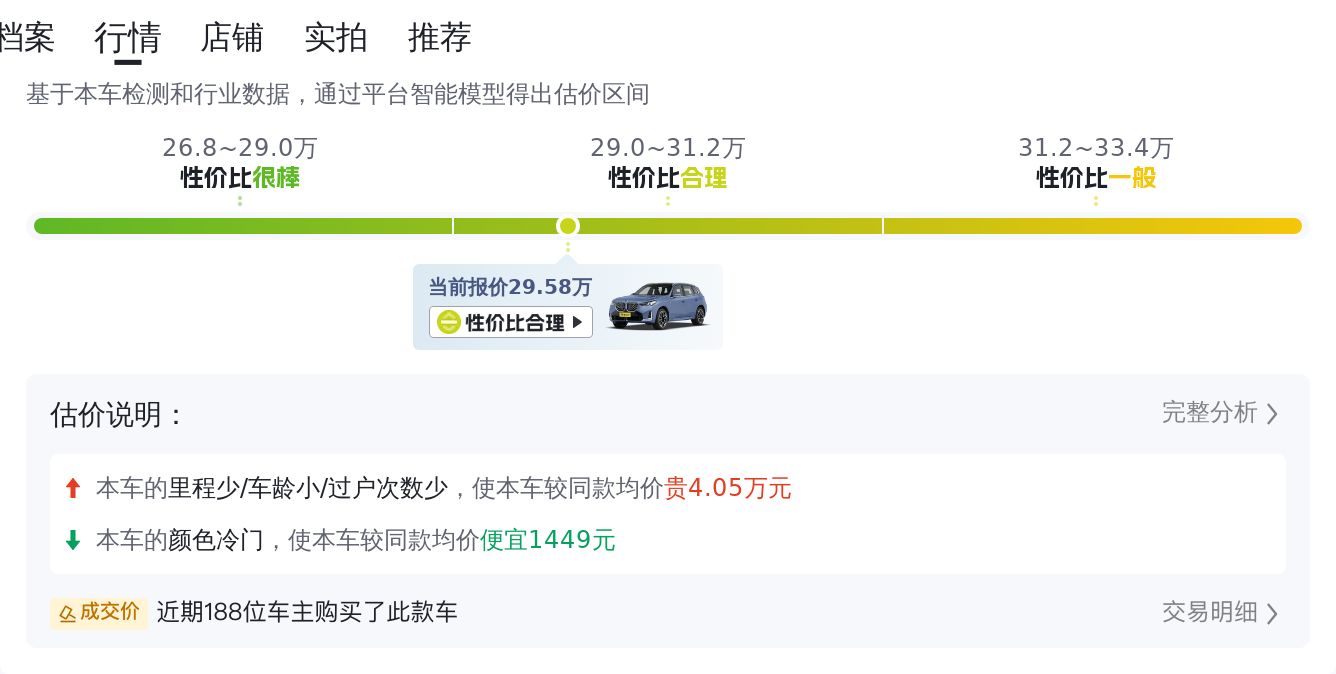The height and width of the screenshot is (674, 1336).
Task: Tap the 当前报价29.58万 text
Action: (x=510, y=287)
